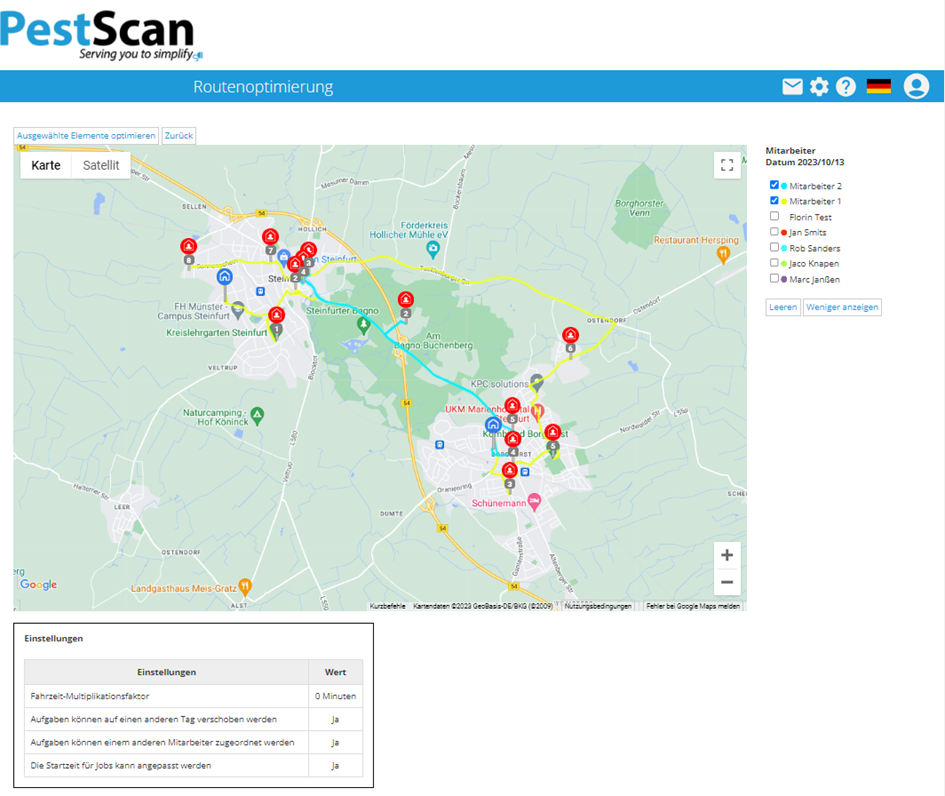Click Fehler bei Google Maps melden
The width and height of the screenshot is (945, 796).
[x=693, y=606]
